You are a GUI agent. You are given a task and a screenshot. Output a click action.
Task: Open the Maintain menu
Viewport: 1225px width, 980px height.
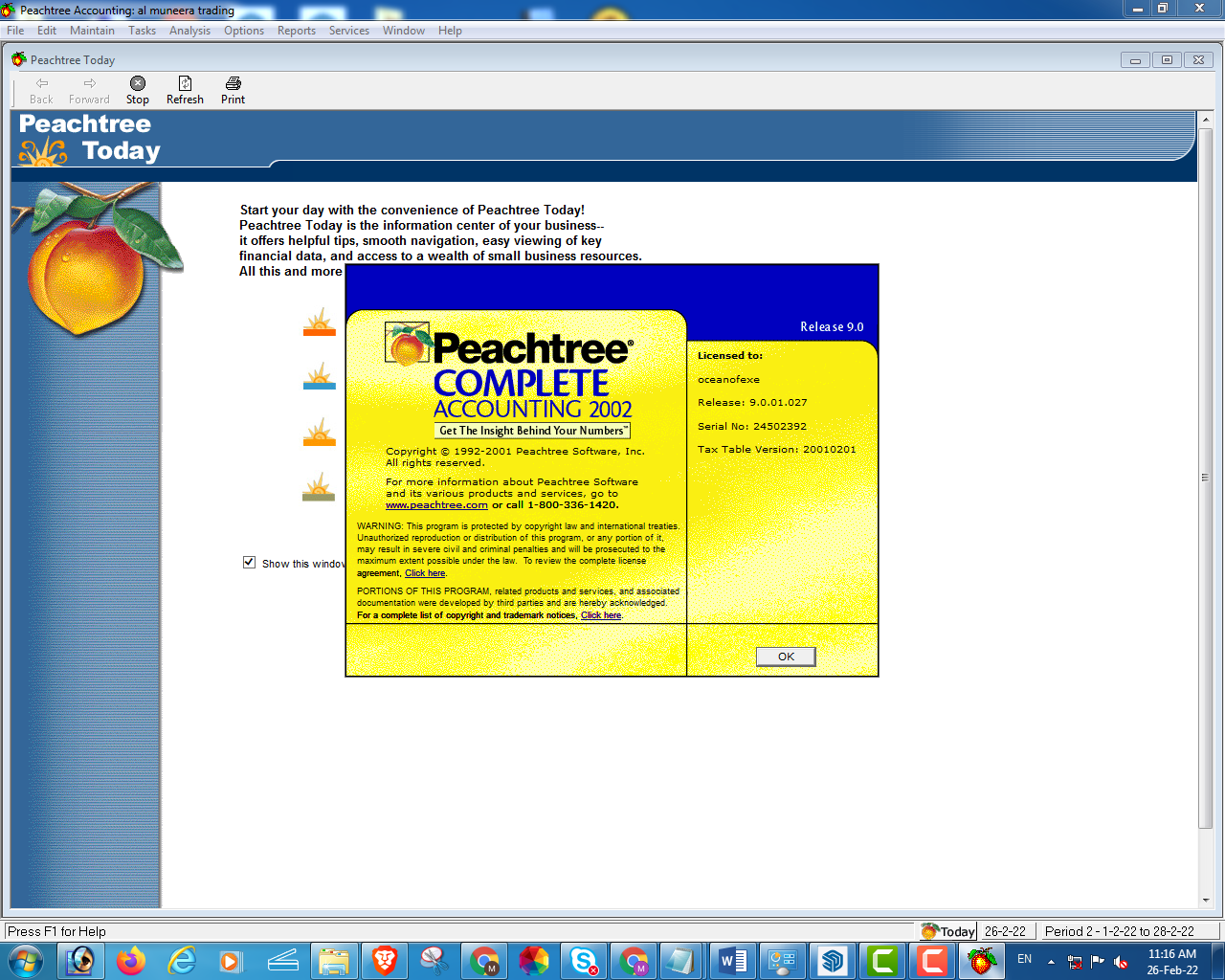coord(92,31)
